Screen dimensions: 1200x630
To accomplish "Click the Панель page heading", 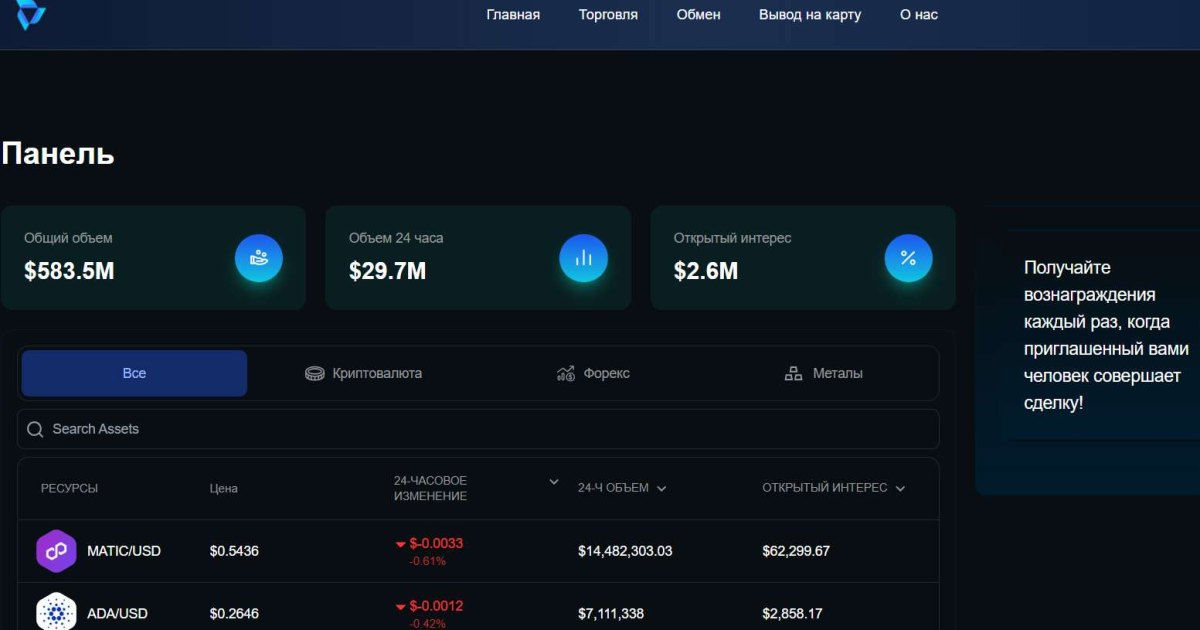I will coord(58,153).
